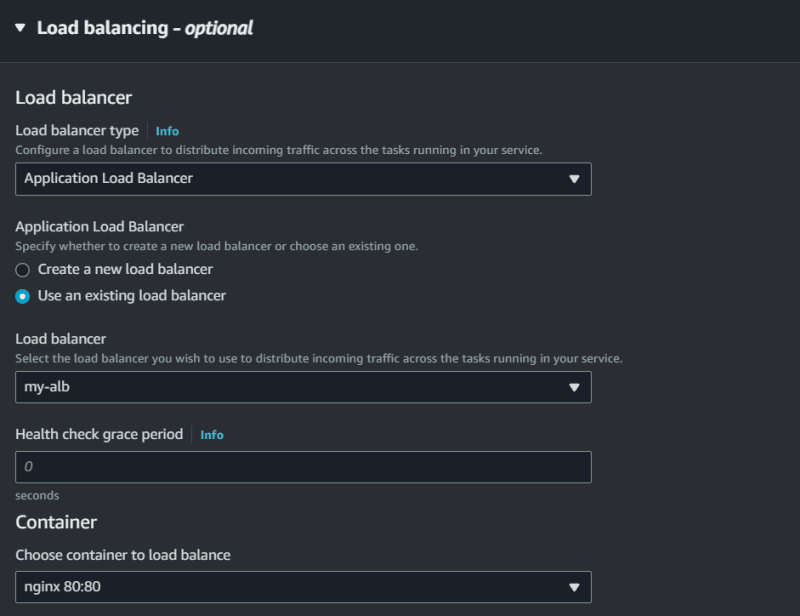This screenshot has width=800, height=616.
Task: Open the nginx 80:80 container dropdown
Action: point(303,587)
